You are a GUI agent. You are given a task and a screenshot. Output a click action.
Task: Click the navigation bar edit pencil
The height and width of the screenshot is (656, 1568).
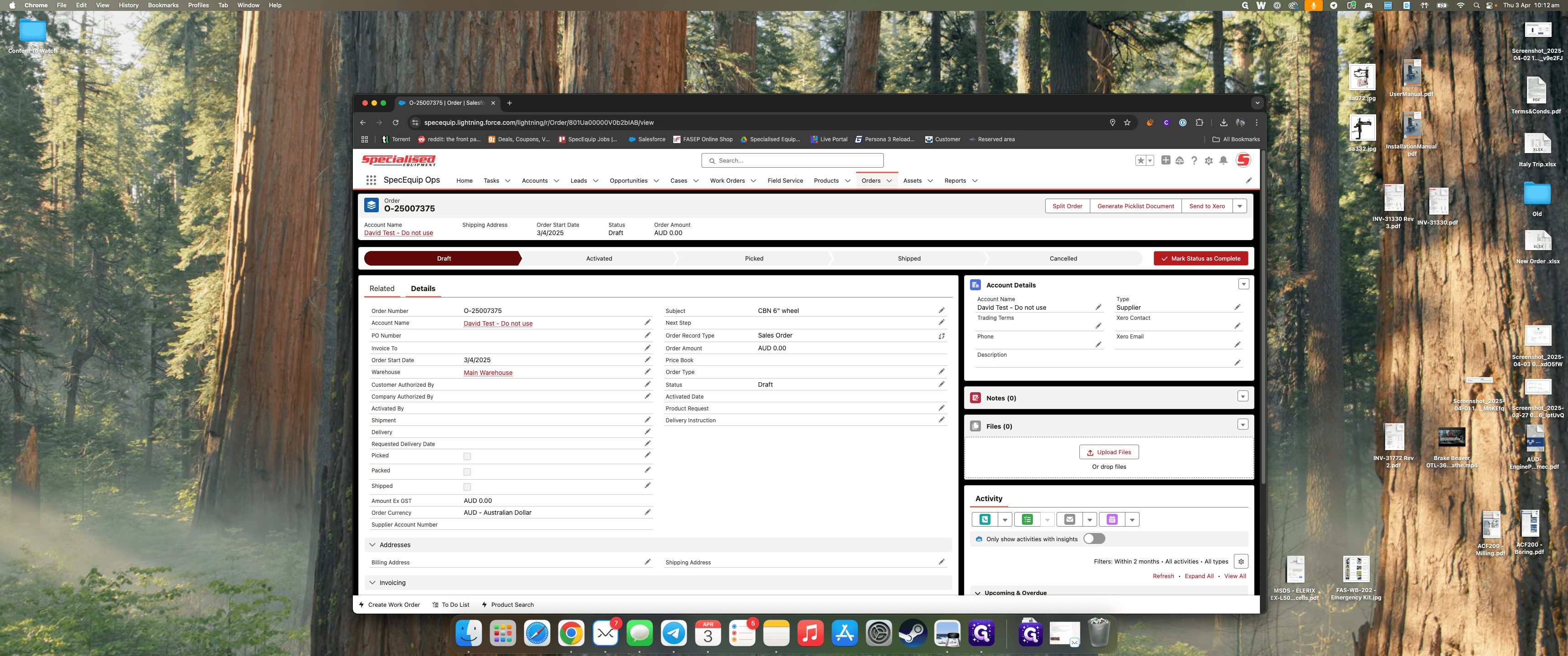click(1248, 180)
